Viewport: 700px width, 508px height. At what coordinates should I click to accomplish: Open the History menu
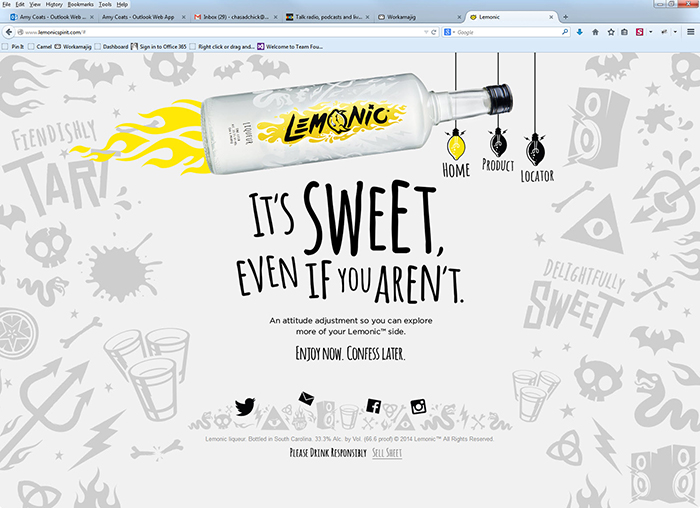[x=54, y=4]
